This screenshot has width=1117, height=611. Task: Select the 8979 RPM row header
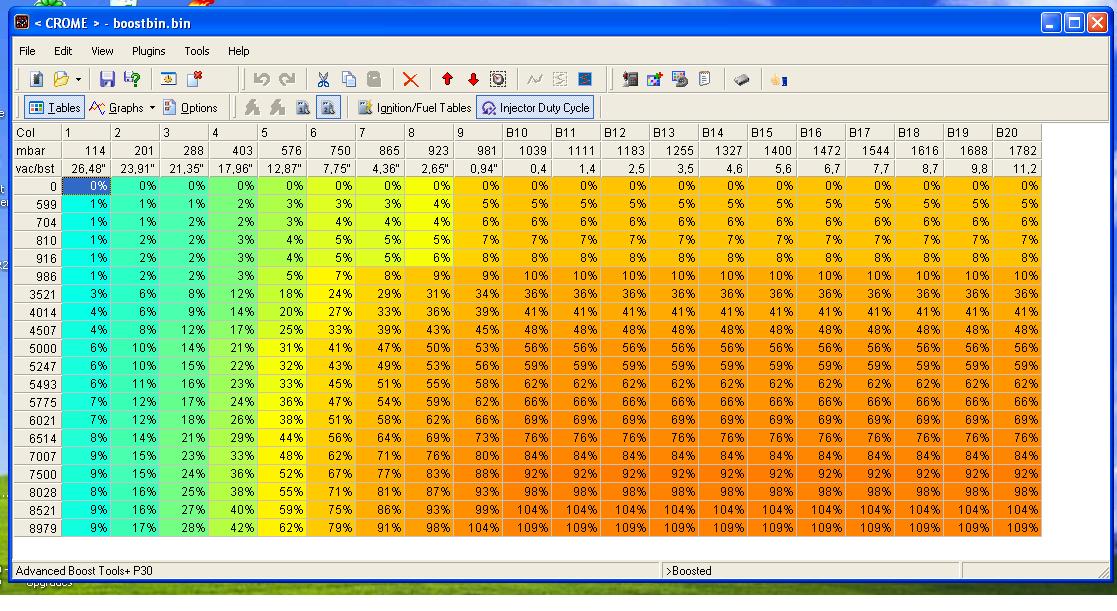37,527
